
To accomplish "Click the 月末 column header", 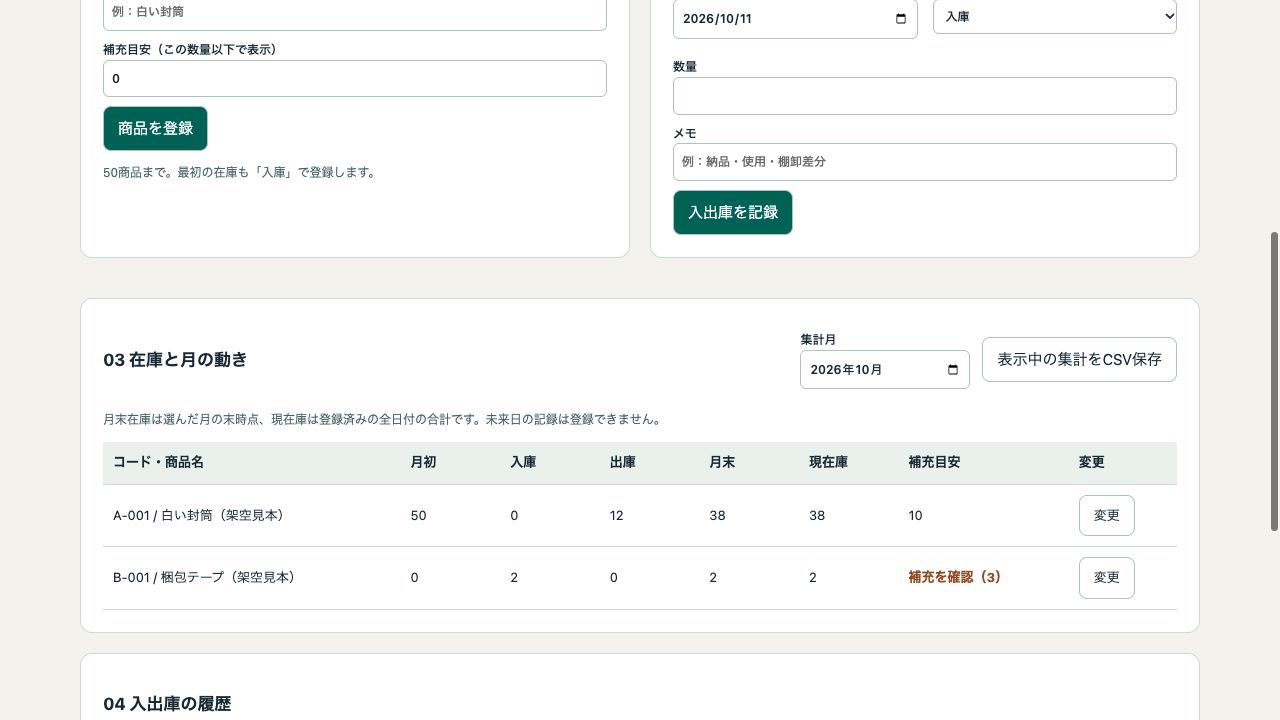I will 722,462.
